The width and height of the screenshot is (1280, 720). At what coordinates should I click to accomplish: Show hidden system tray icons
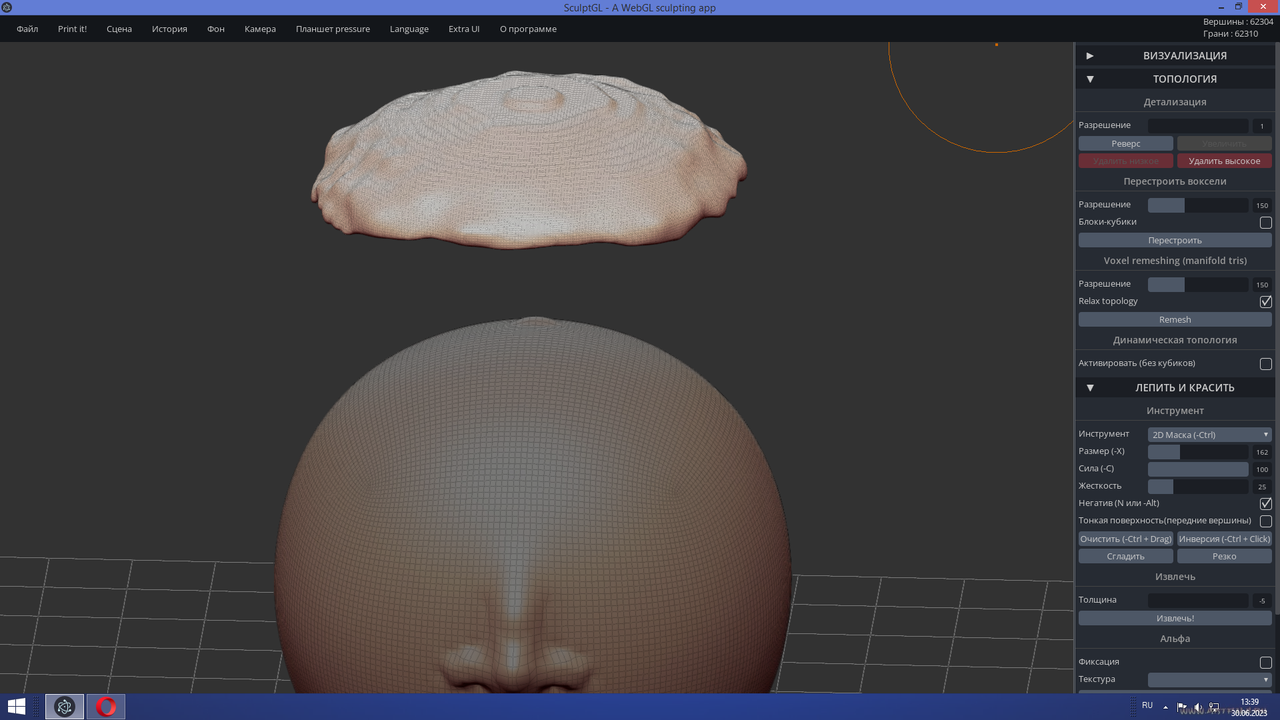coord(1165,706)
